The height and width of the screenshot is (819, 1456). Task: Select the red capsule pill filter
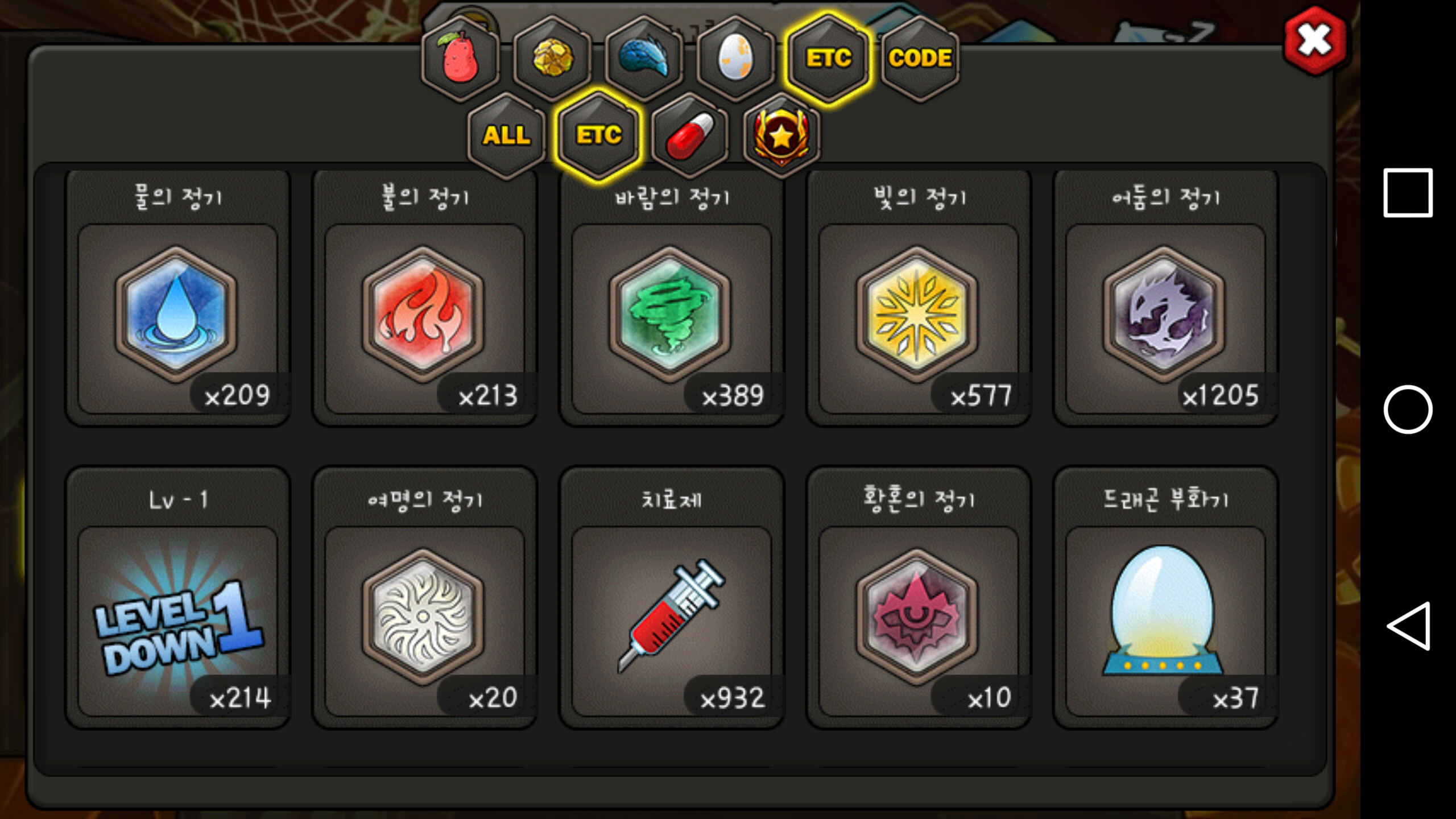(690, 135)
